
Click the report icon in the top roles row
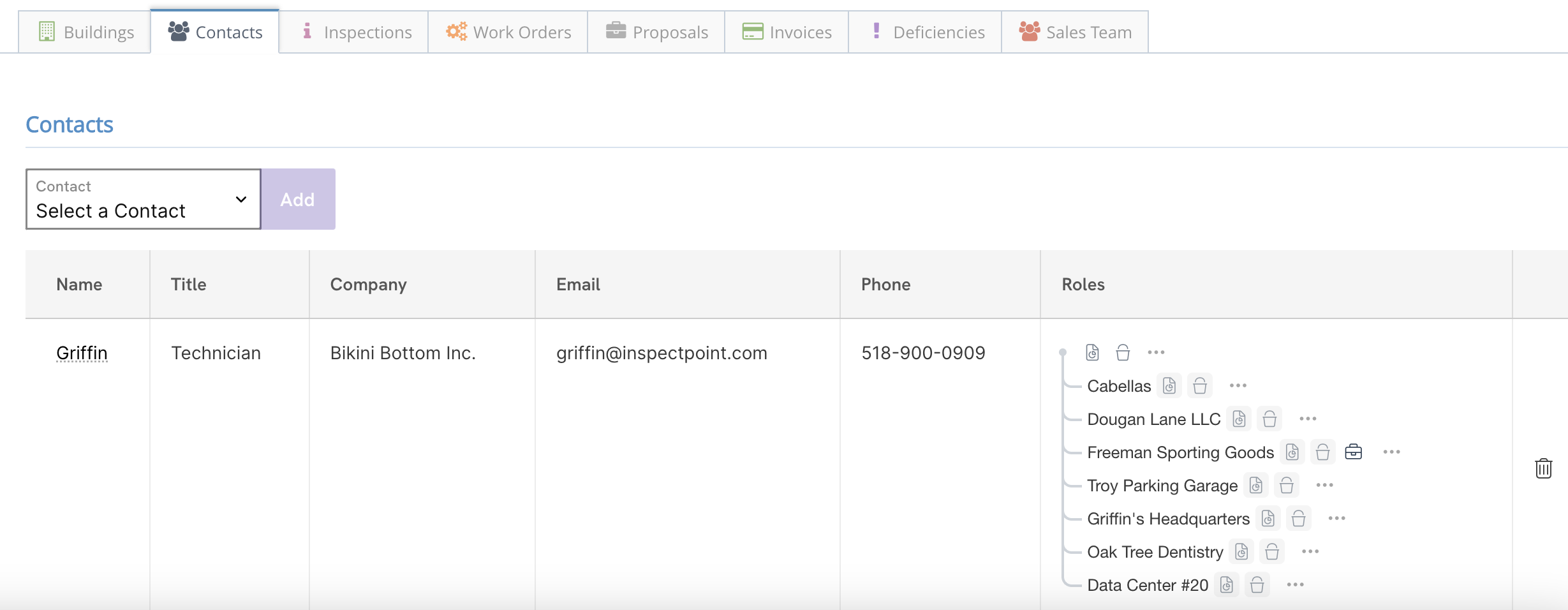tap(1092, 352)
